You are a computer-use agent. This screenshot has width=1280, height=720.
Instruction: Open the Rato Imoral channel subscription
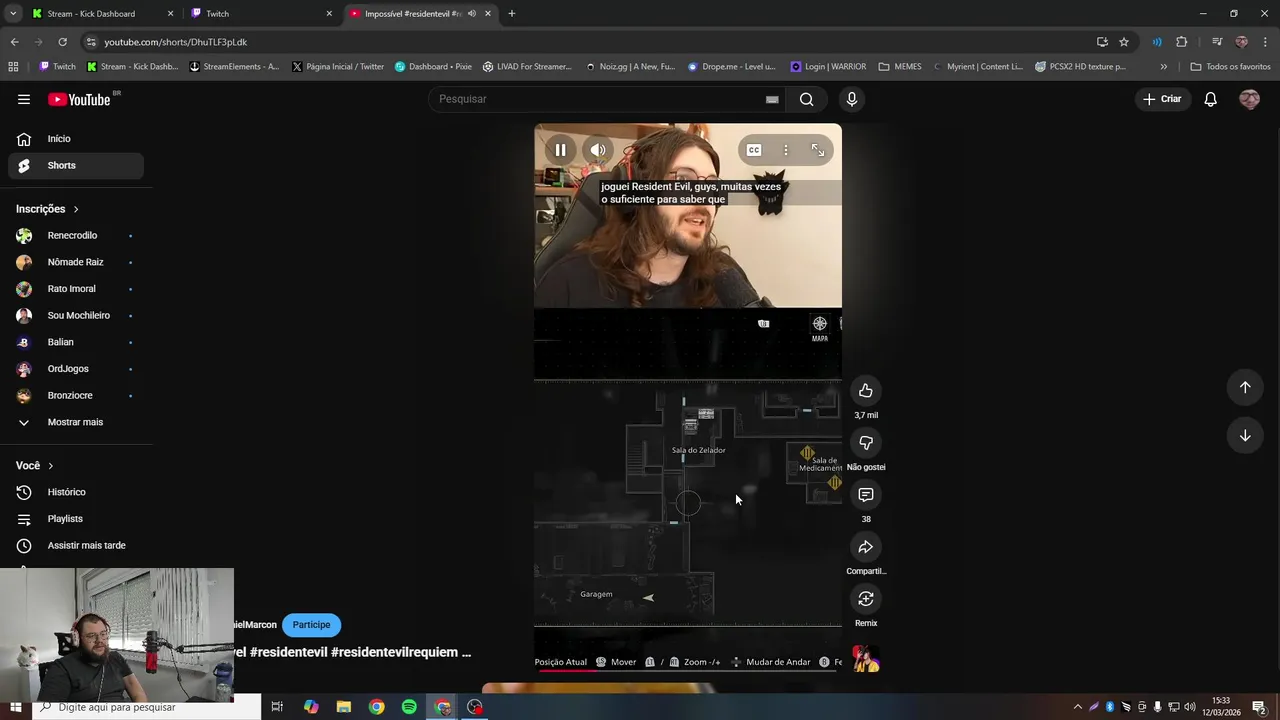pos(76,289)
